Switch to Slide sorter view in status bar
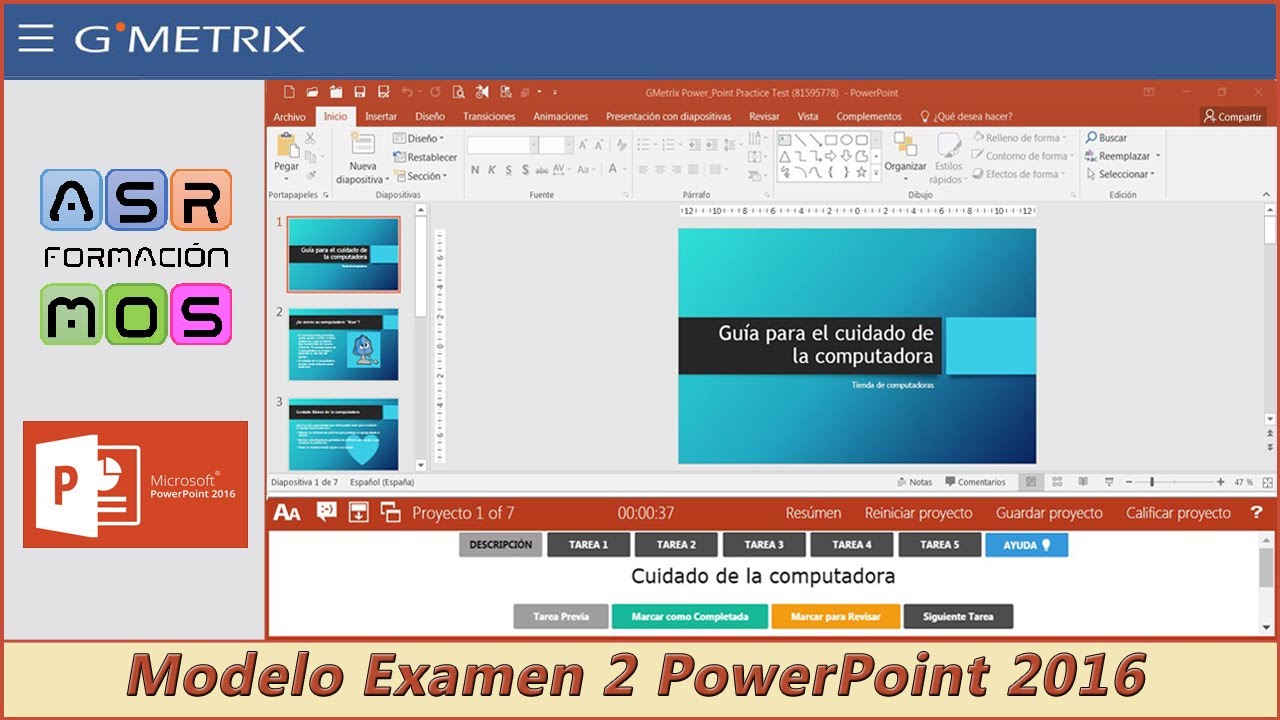 1057,482
